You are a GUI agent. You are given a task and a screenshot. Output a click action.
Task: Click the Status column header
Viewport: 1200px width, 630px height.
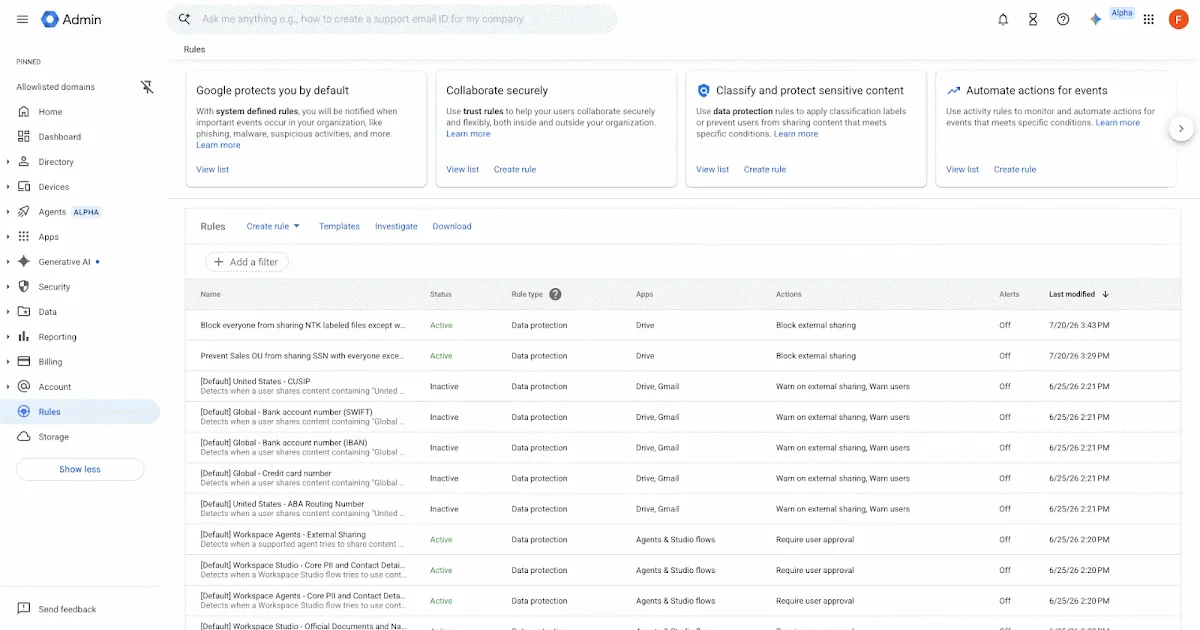pyautogui.click(x=441, y=294)
